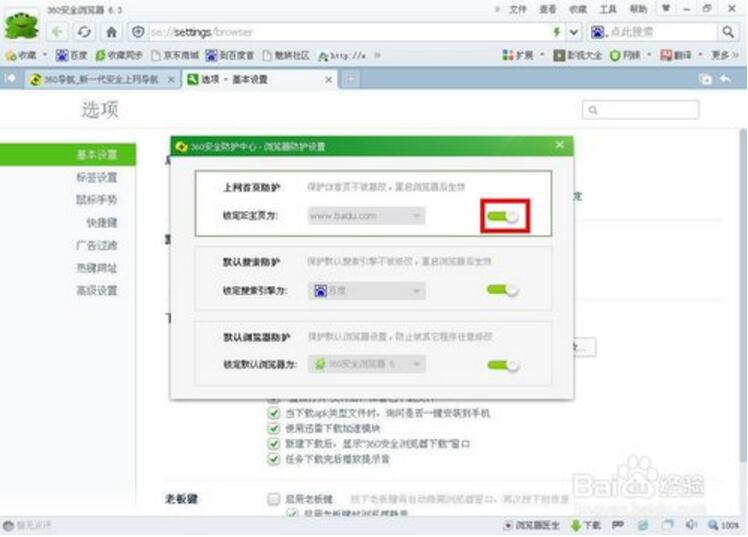Select 鼠标手势 in the settings sidebar
This screenshot has width=748, height=537.
pos(97,199)
